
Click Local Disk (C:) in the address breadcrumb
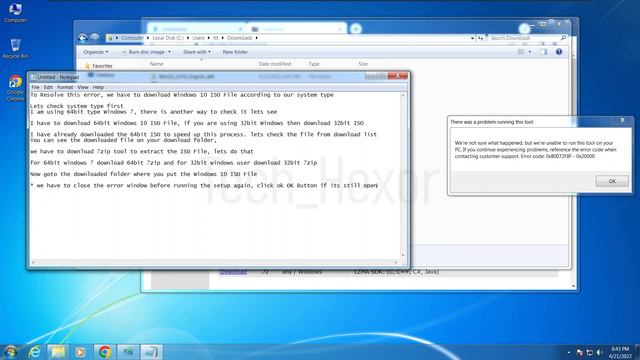click(168, 38)
